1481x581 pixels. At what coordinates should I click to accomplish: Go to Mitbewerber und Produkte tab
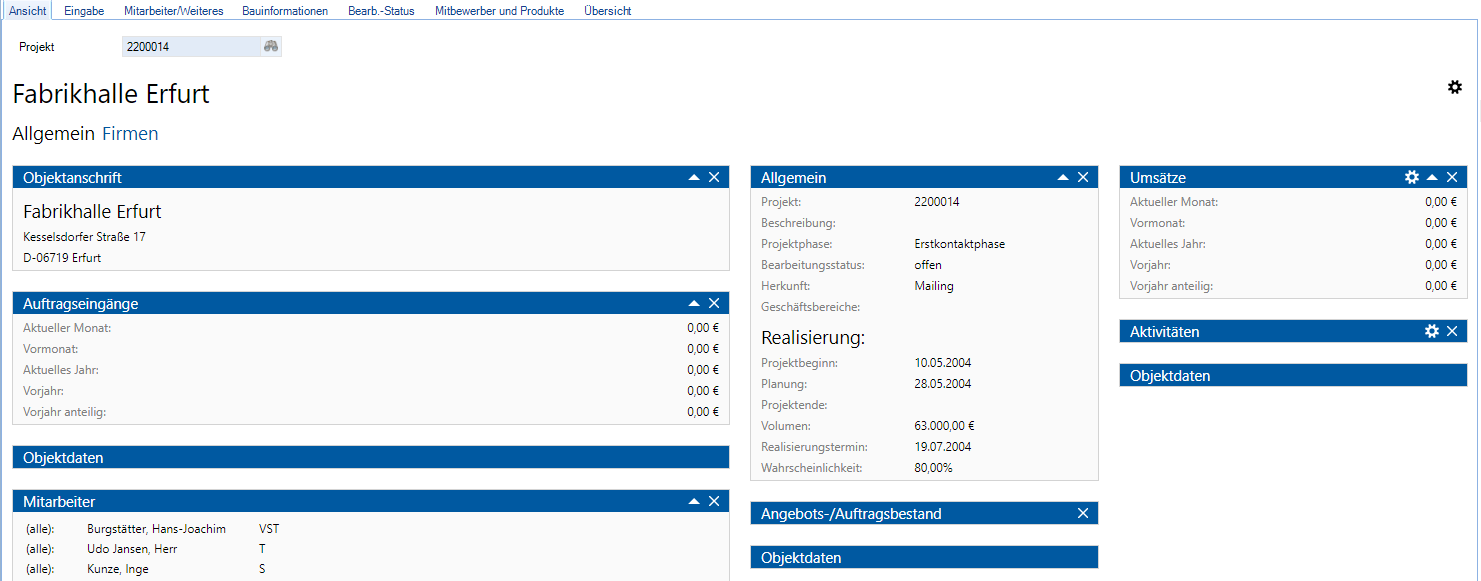[x=499, y=11]
